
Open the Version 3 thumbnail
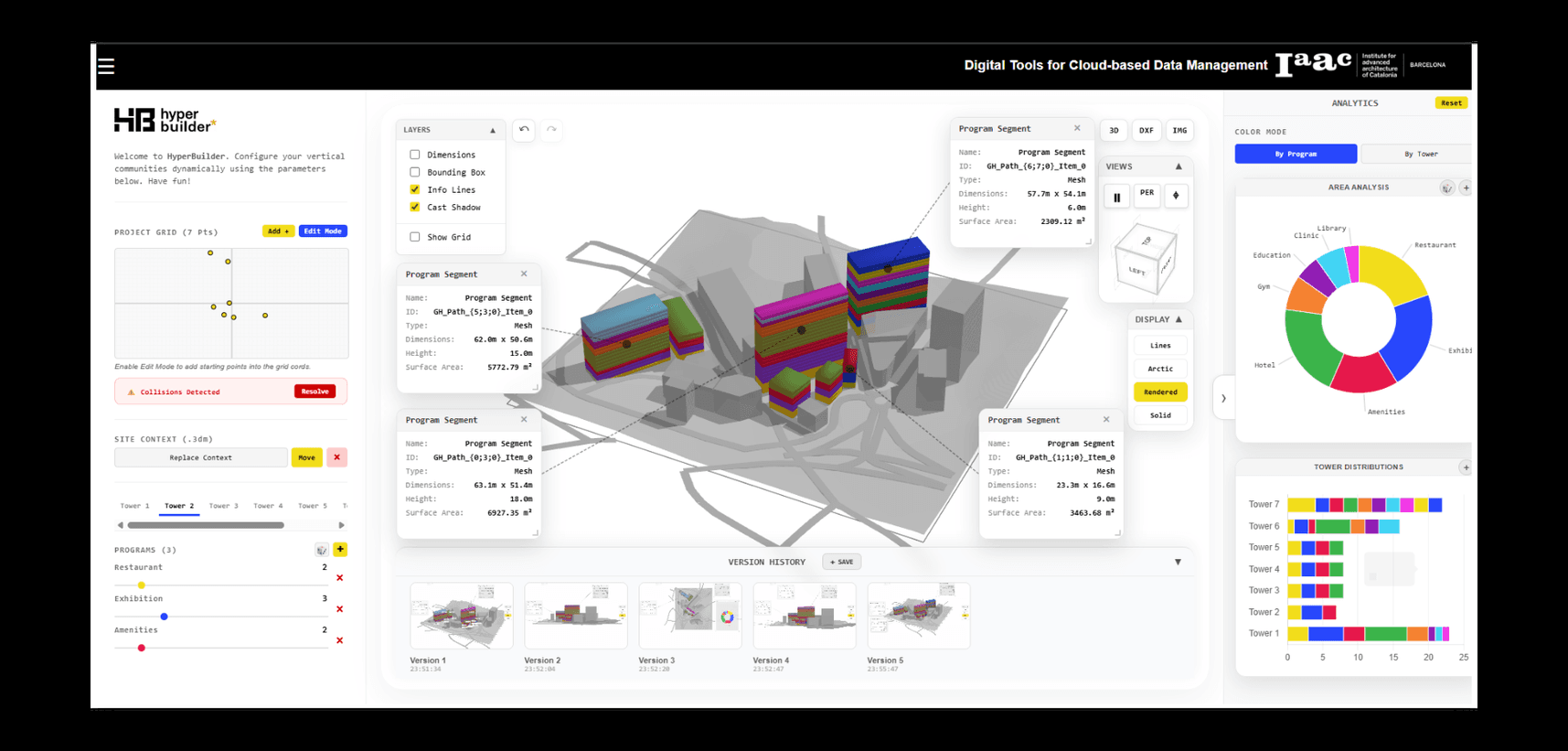(689, 616)
